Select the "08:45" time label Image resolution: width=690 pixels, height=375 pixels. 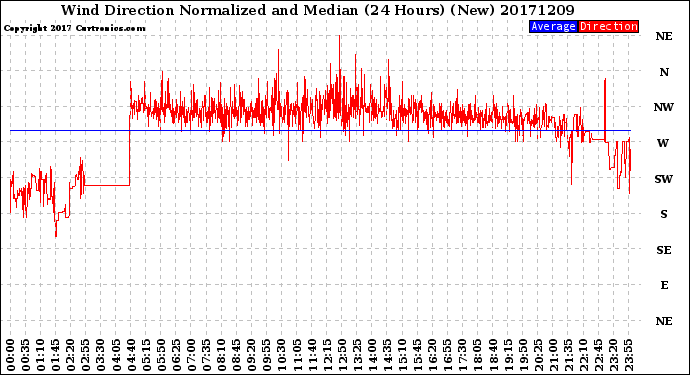point(237,355)
